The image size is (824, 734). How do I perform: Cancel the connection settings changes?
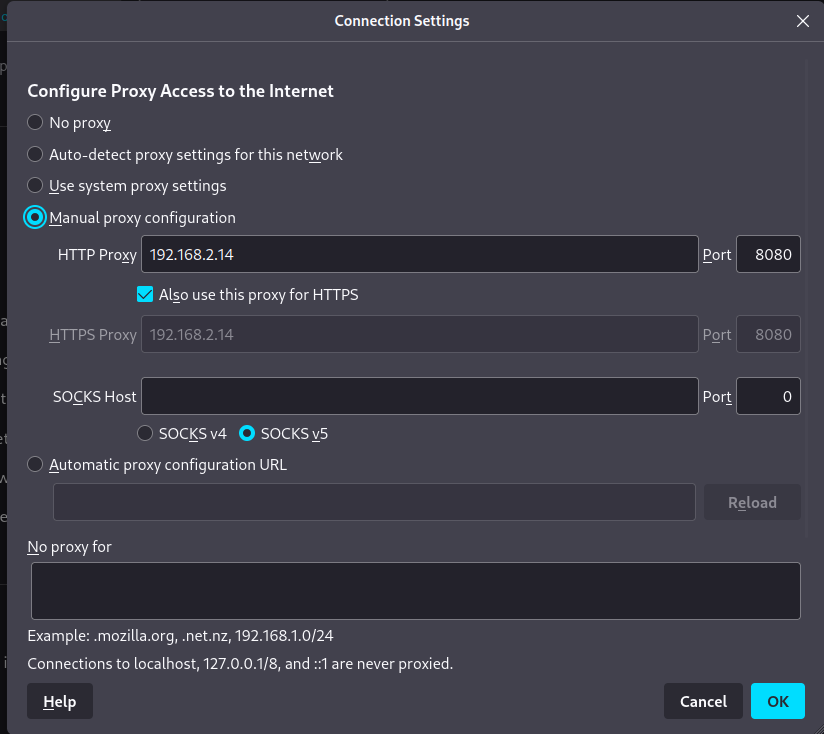[703, 701]
